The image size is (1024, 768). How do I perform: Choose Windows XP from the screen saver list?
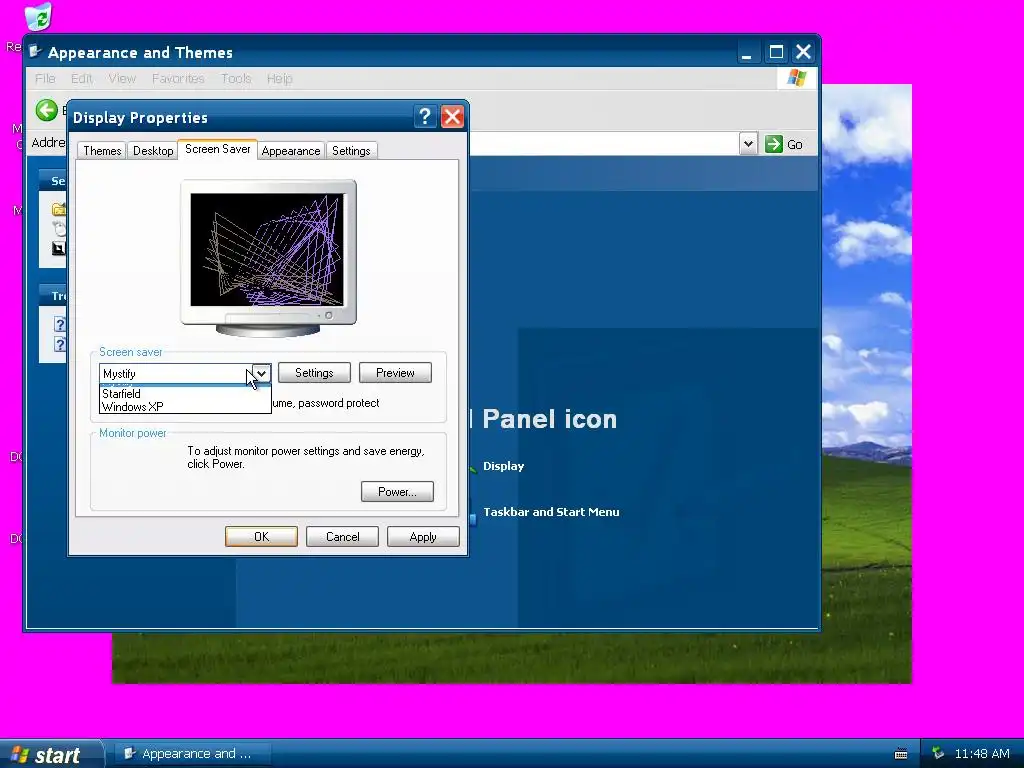(x=185, y=407)
